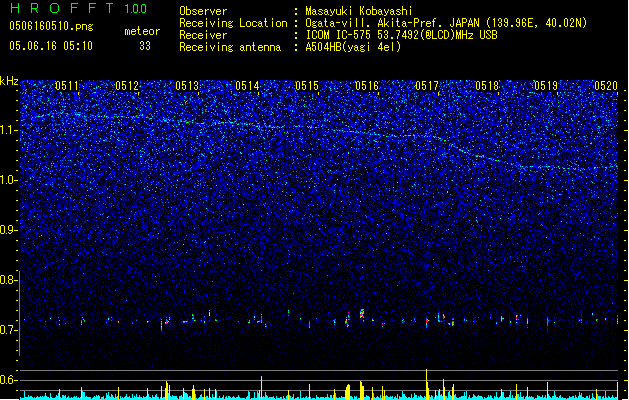Click the 1.0 frequency axis label
Image resolution: width=629 pixels, height=400 pixels.
8,180
